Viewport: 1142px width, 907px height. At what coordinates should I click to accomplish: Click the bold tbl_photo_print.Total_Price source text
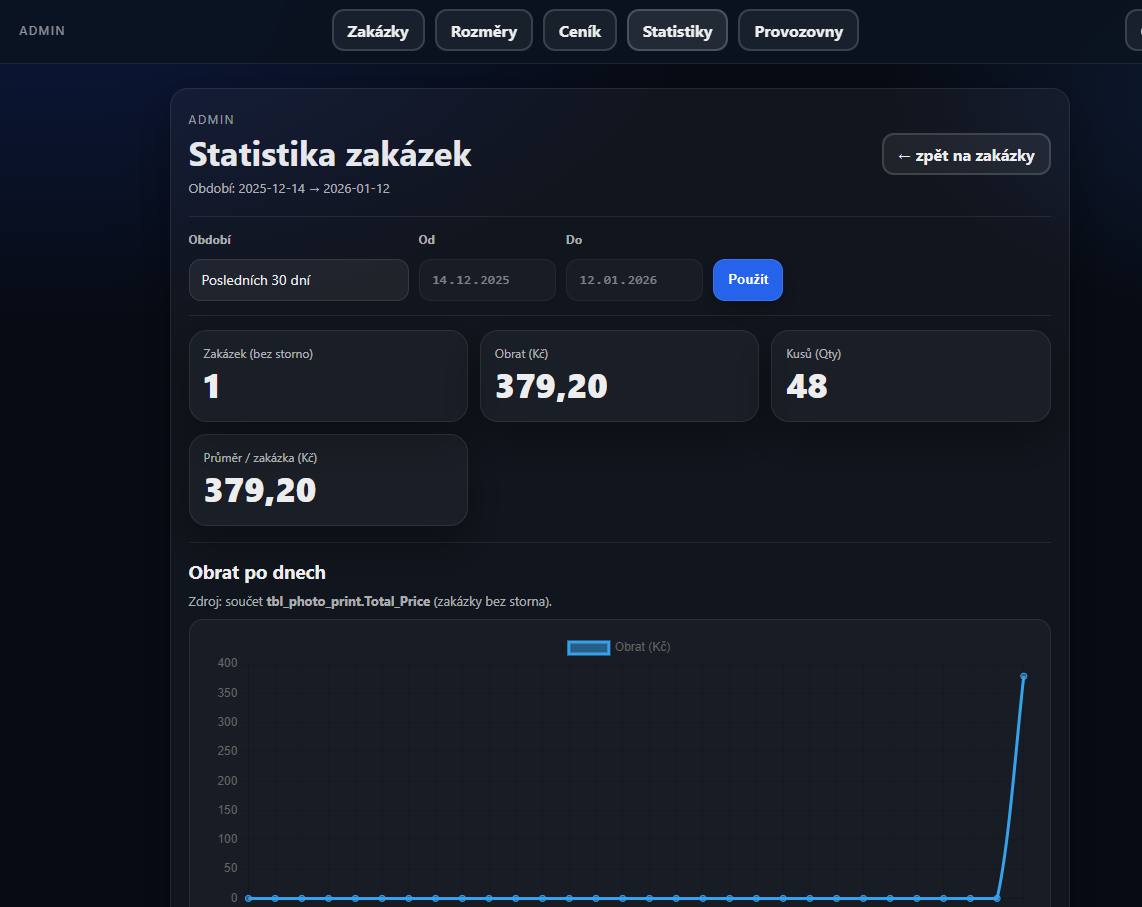(x=349, y=601)
